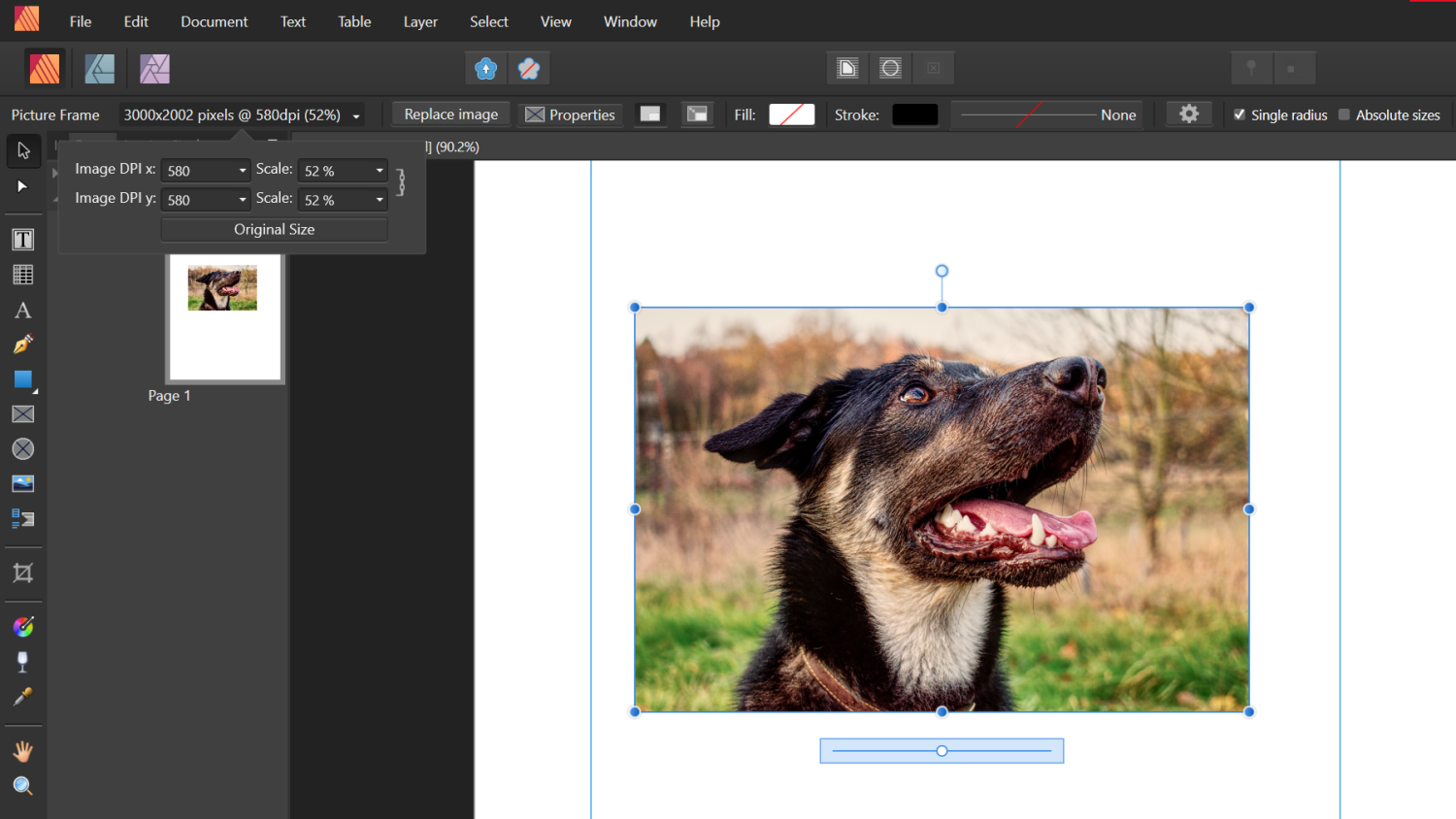Select the Picture Frame Rectangle tool
The width and height of the screenshot is (1456, 819).
[23, 414]
